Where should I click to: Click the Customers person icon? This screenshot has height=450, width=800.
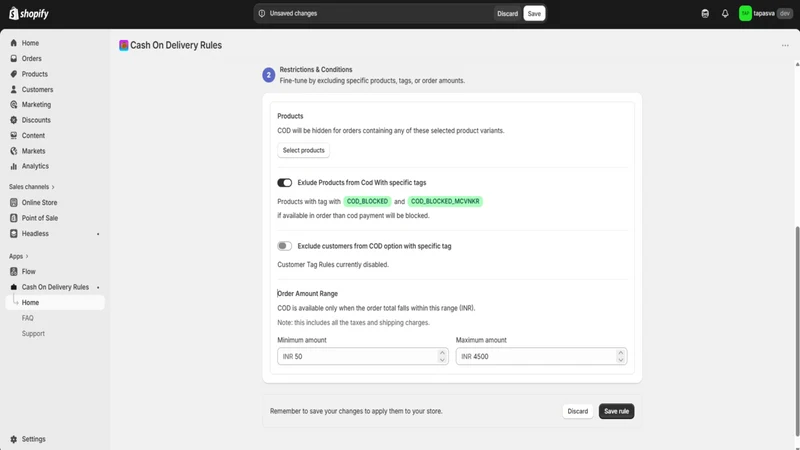pos(14,89)
